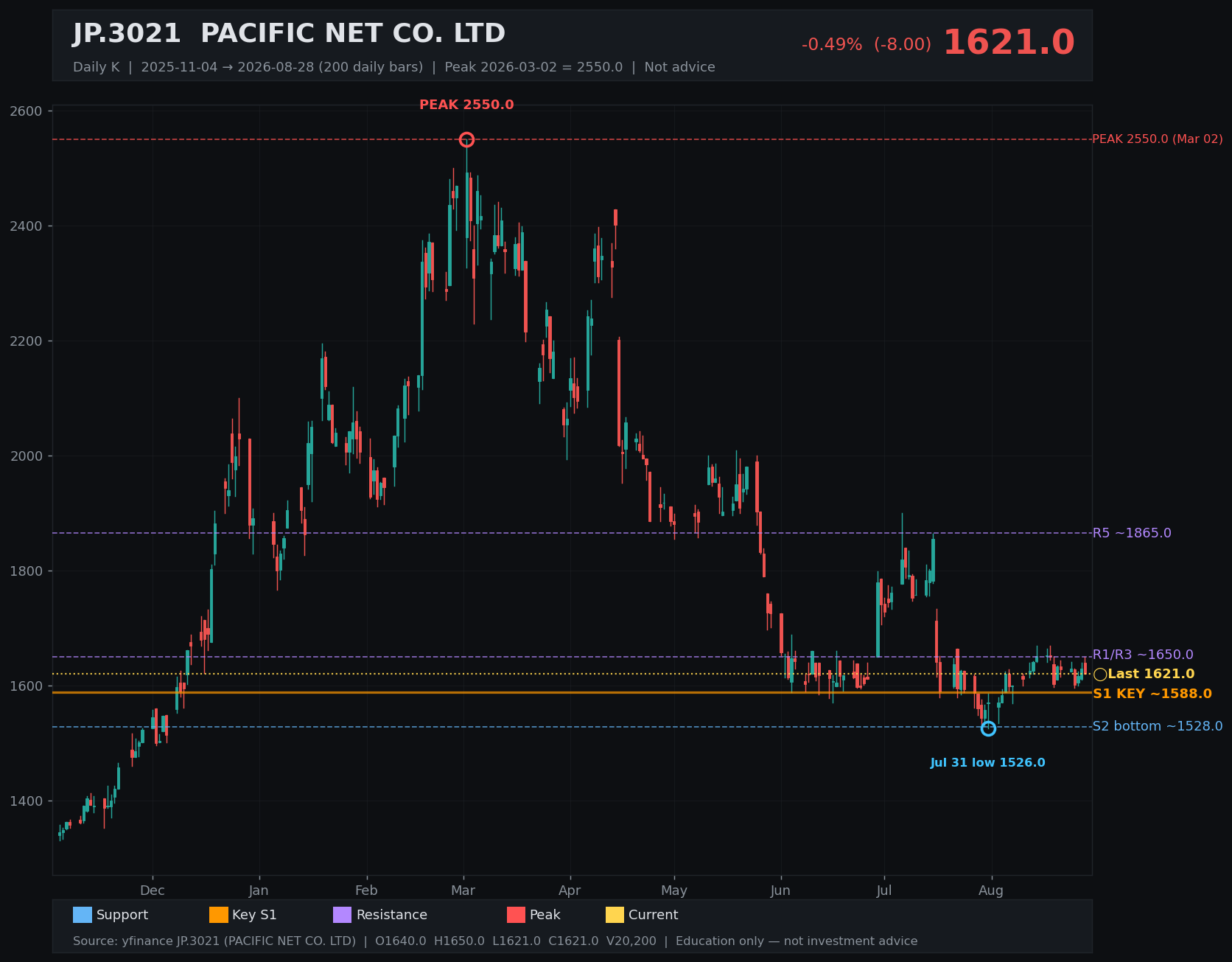This screenshot has height=962, width=1232.
Task: Click the "Key S1" legend label
Action: pos(254,915)
